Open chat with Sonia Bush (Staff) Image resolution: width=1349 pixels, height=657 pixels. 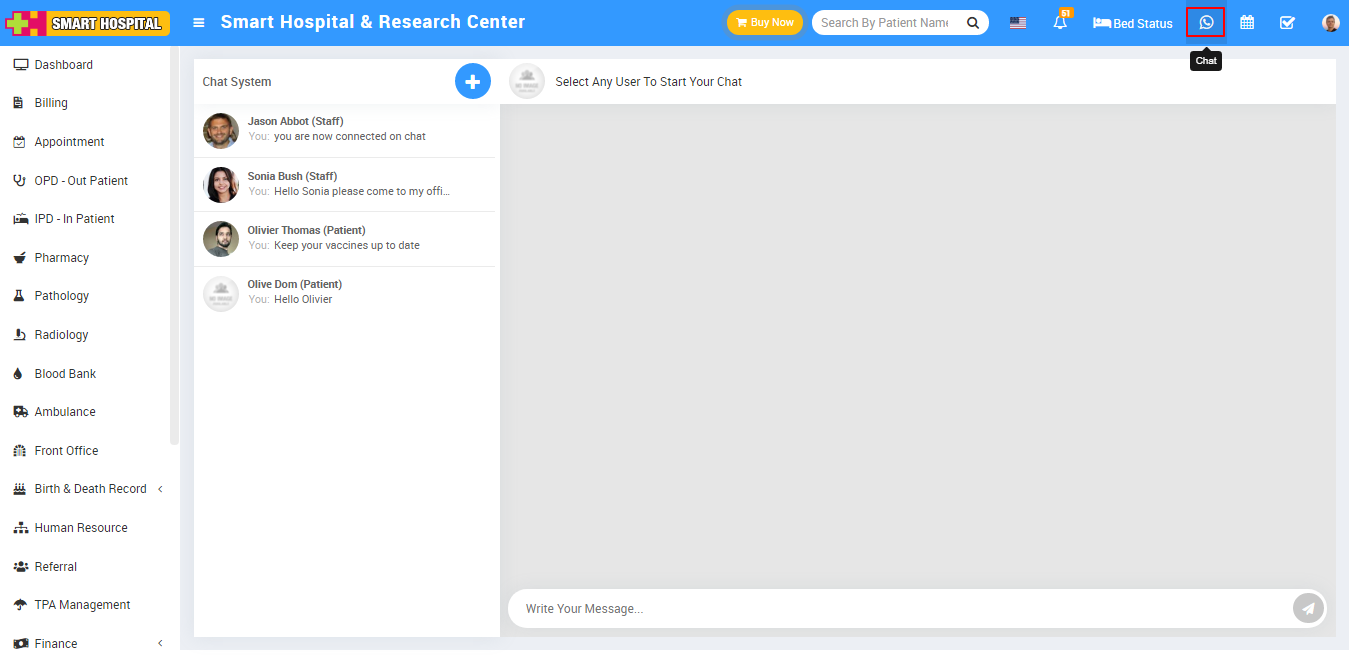(x=345, y=184)
